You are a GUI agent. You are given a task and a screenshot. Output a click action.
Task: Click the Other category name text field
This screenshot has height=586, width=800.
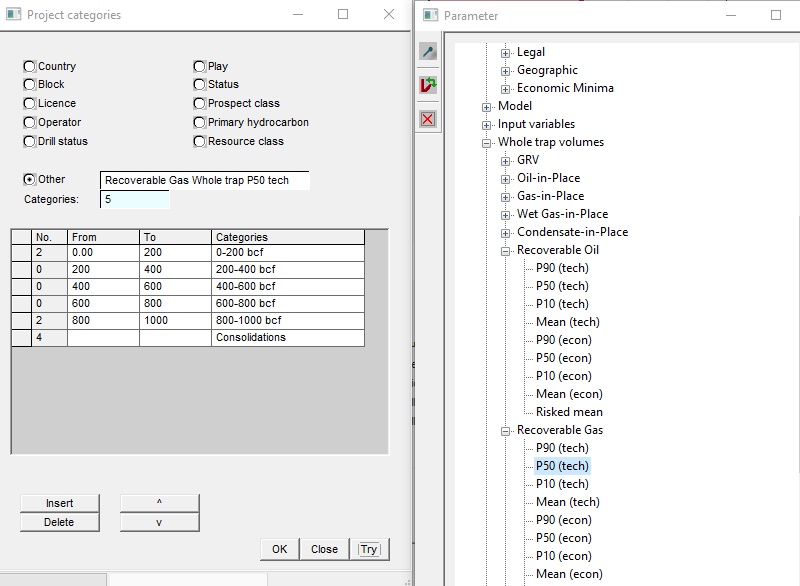(x=204, y=181)
